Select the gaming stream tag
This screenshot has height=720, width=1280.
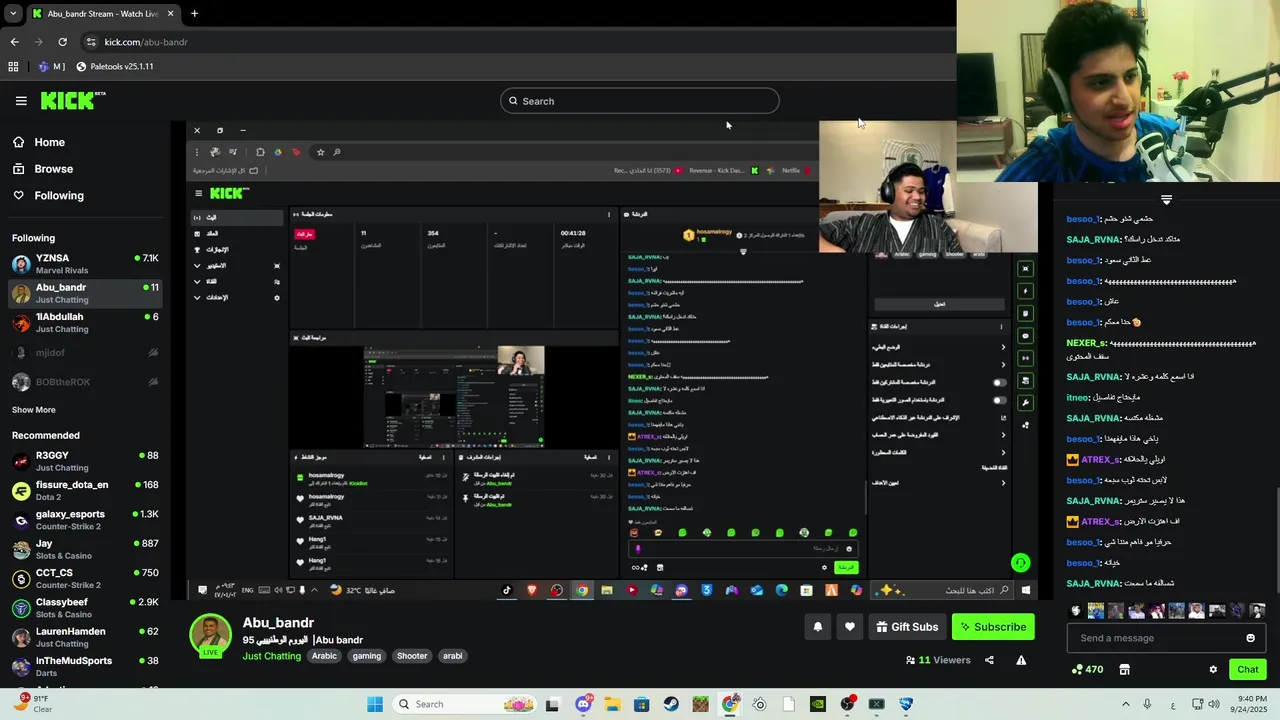point(367,656)
